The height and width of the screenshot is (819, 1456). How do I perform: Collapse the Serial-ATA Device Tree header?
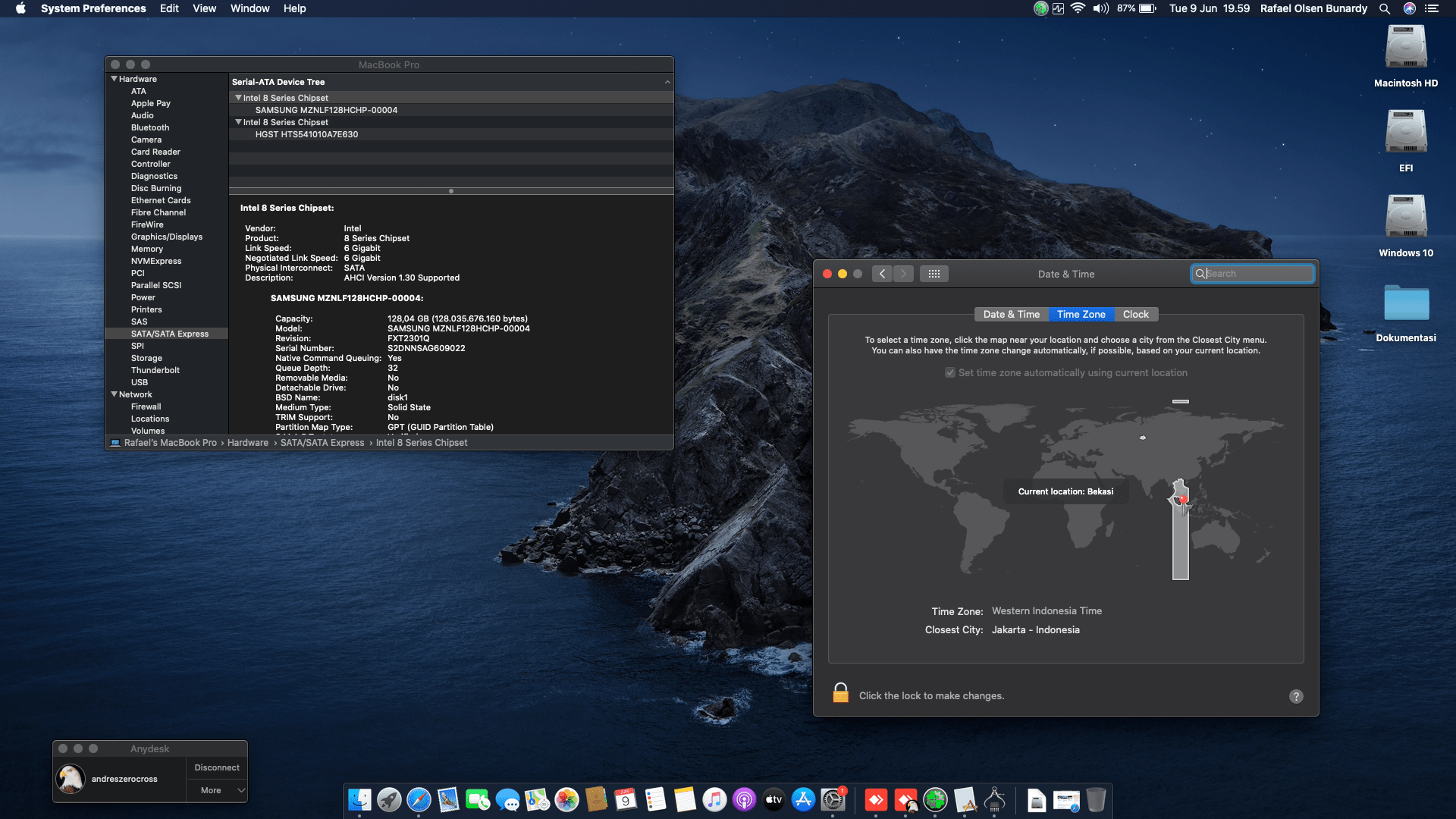(x=667, y=82)
